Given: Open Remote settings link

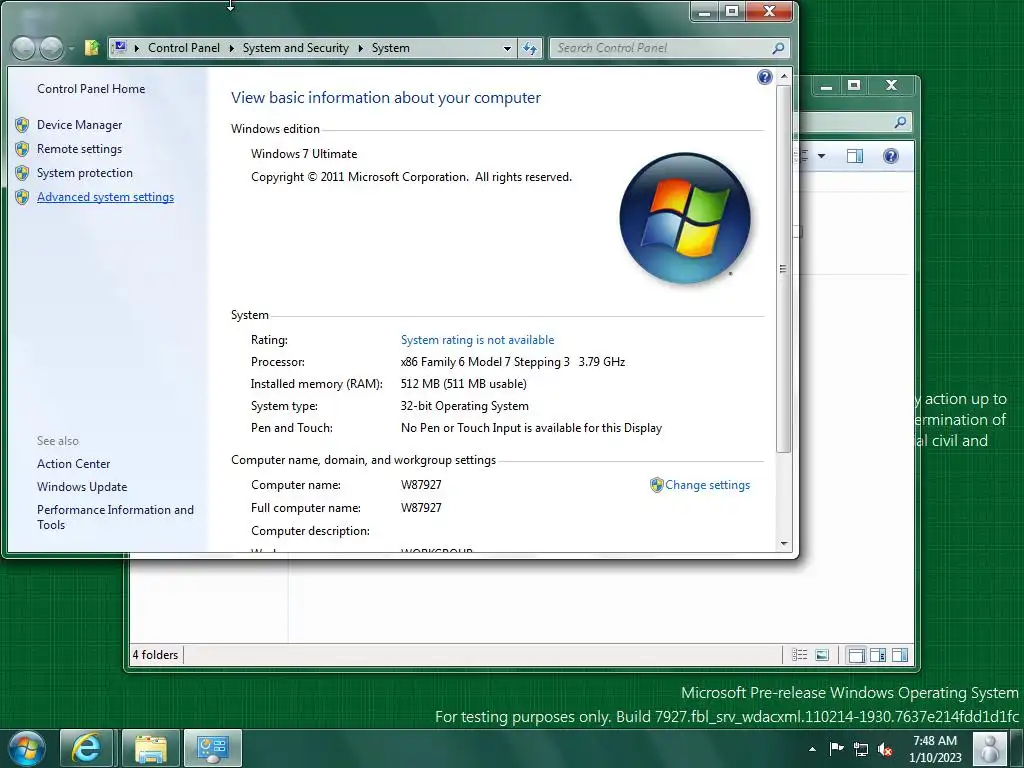Looking at the screenshot, I should (79, 149).
